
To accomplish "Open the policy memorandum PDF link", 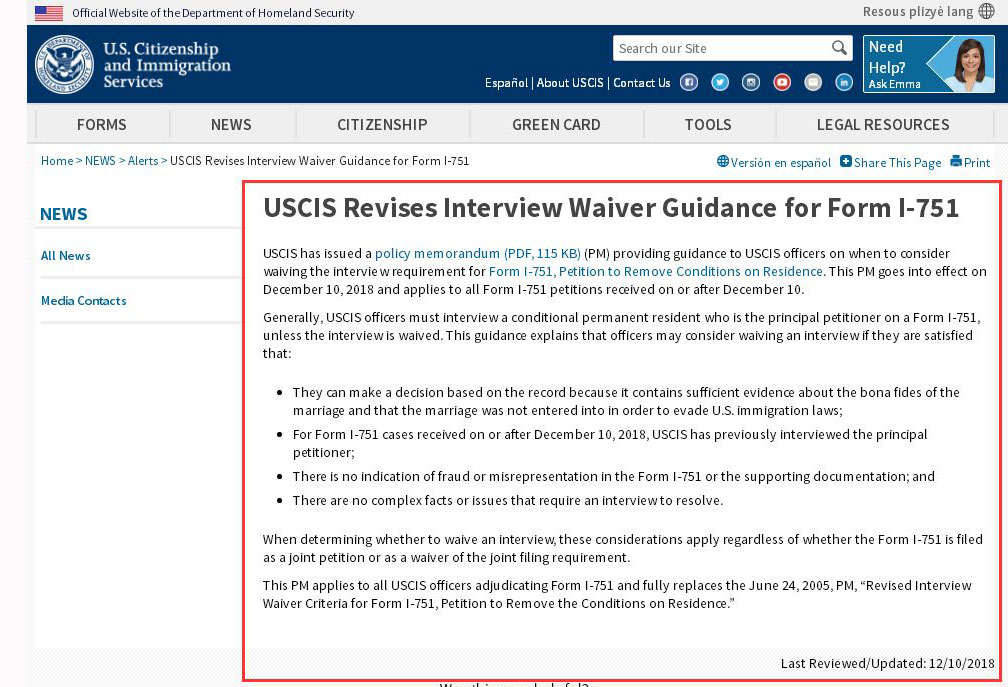I will (x=477, y=254).
